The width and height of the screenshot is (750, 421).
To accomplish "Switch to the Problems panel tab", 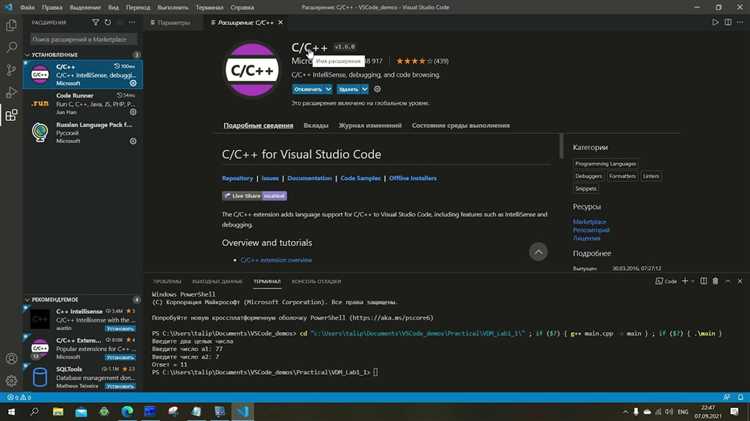I will (x=167, y=281).
